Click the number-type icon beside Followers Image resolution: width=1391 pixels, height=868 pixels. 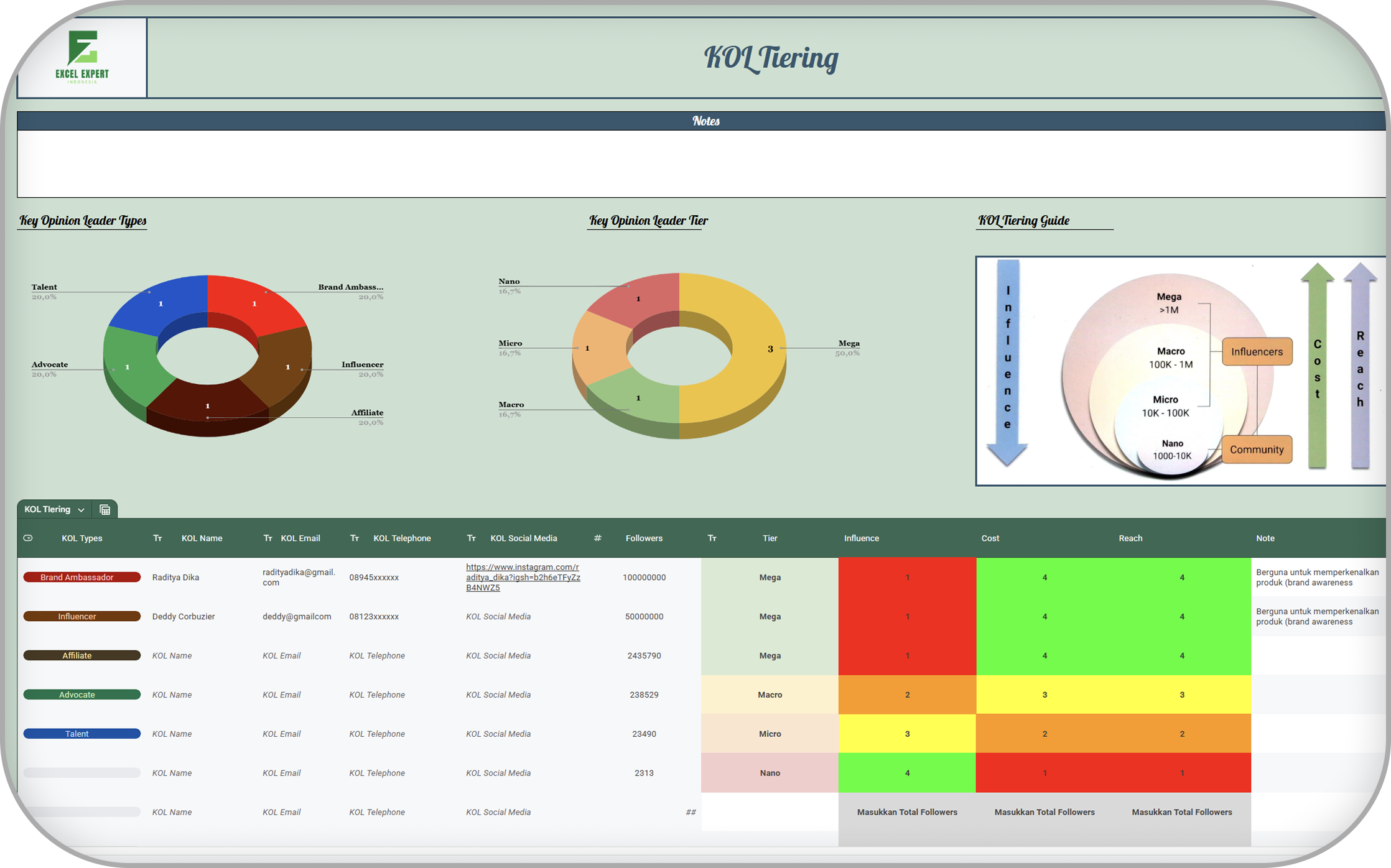click(x=597, y=538)
